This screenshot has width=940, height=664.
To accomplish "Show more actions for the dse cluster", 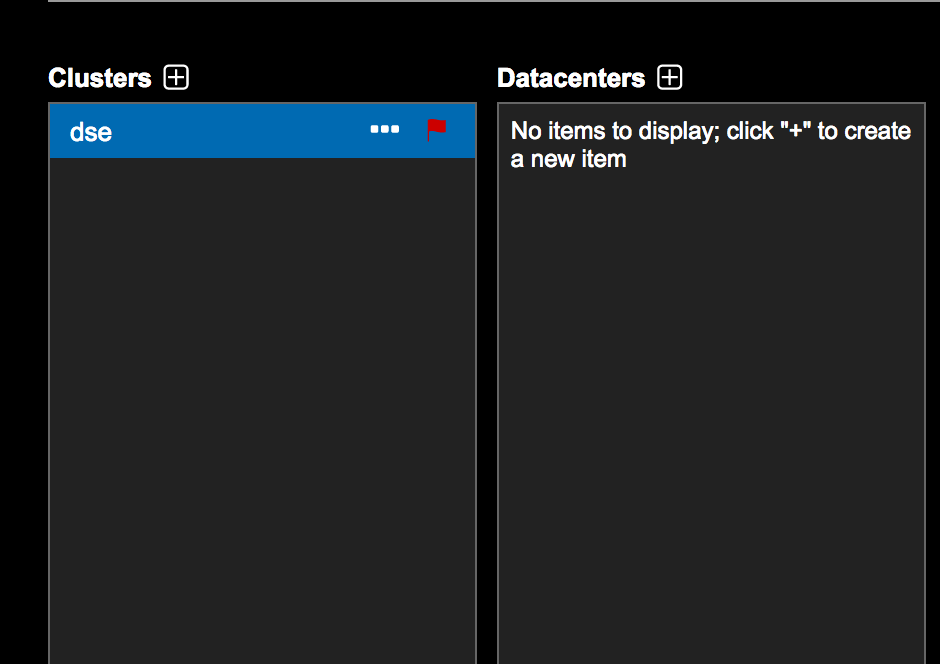I will click(x=385, y=130).
